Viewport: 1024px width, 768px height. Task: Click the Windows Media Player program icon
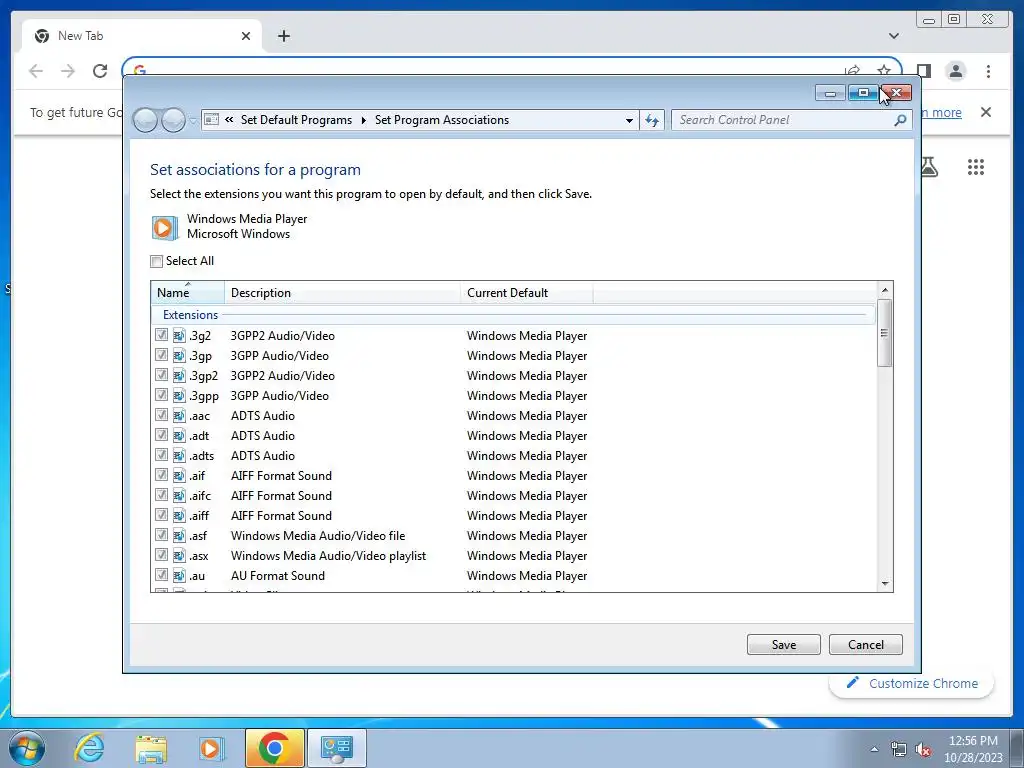164,227
